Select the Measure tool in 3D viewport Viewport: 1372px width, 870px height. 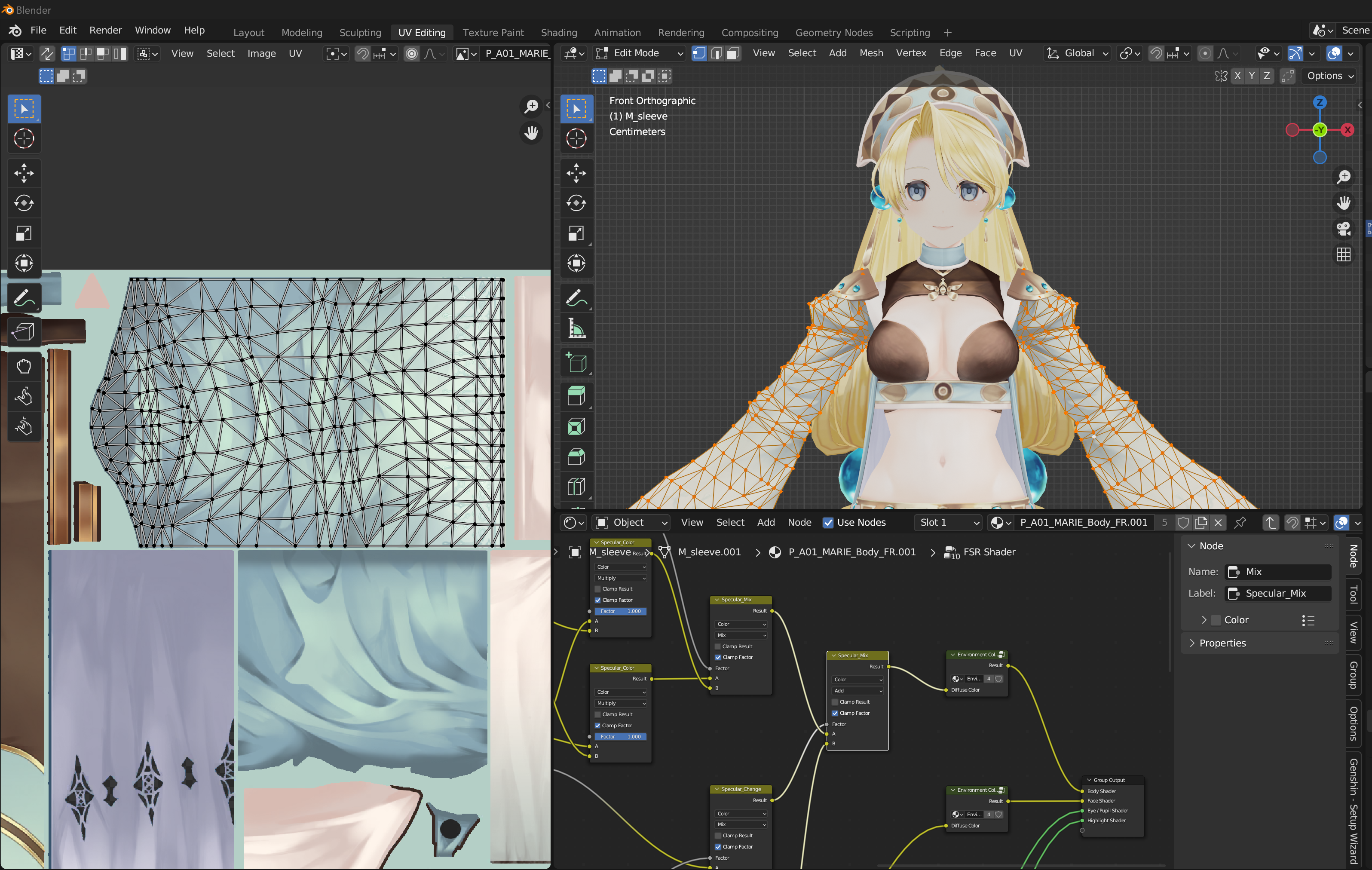pos(576,329)
